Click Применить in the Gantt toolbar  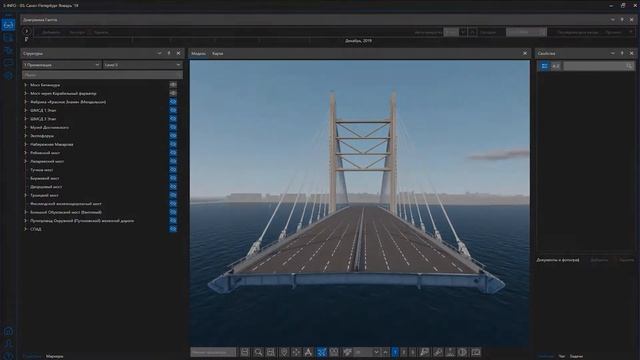point(613,32)
